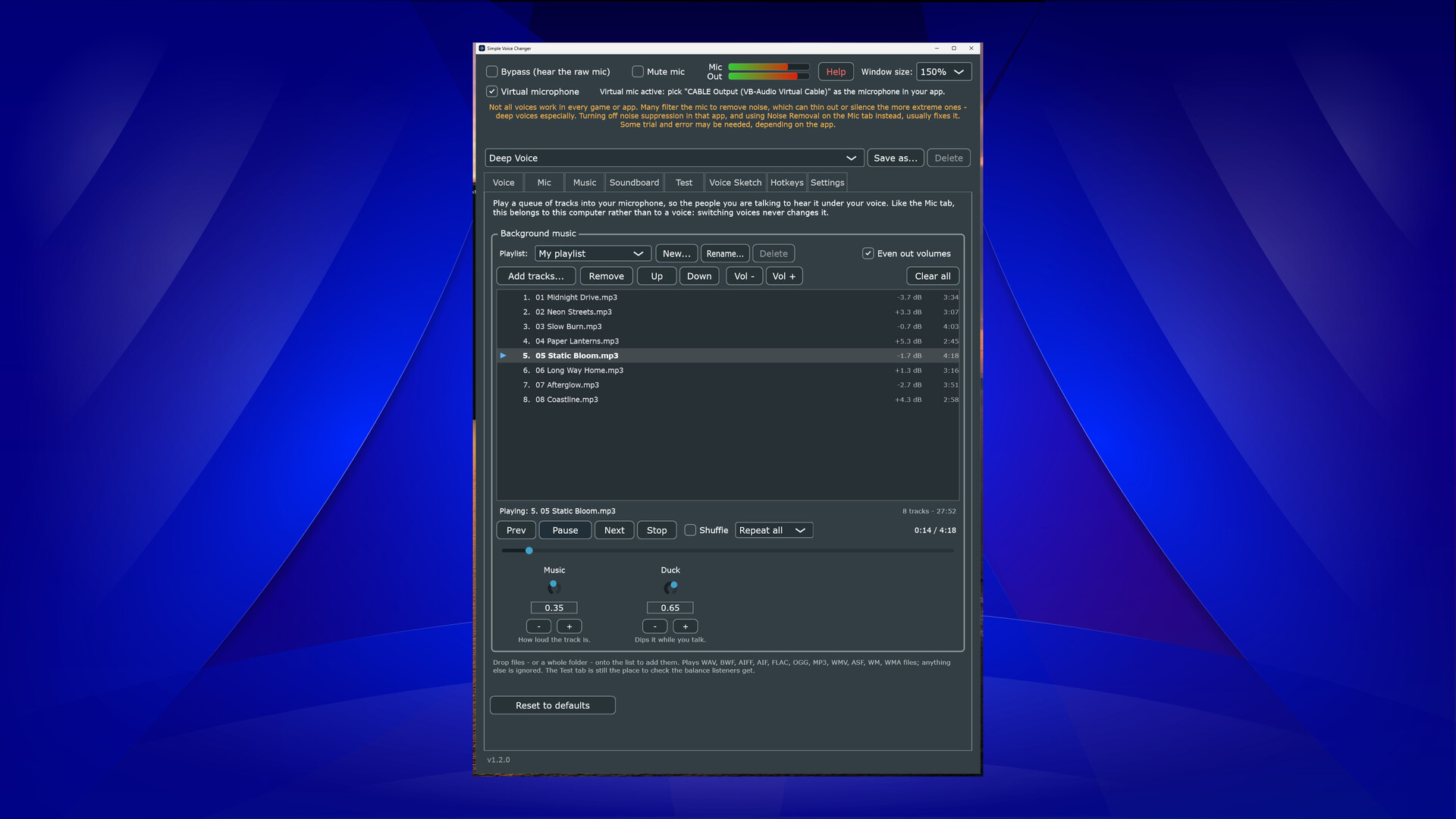
Task: Go to previous track with Prev
Action: 516,530
